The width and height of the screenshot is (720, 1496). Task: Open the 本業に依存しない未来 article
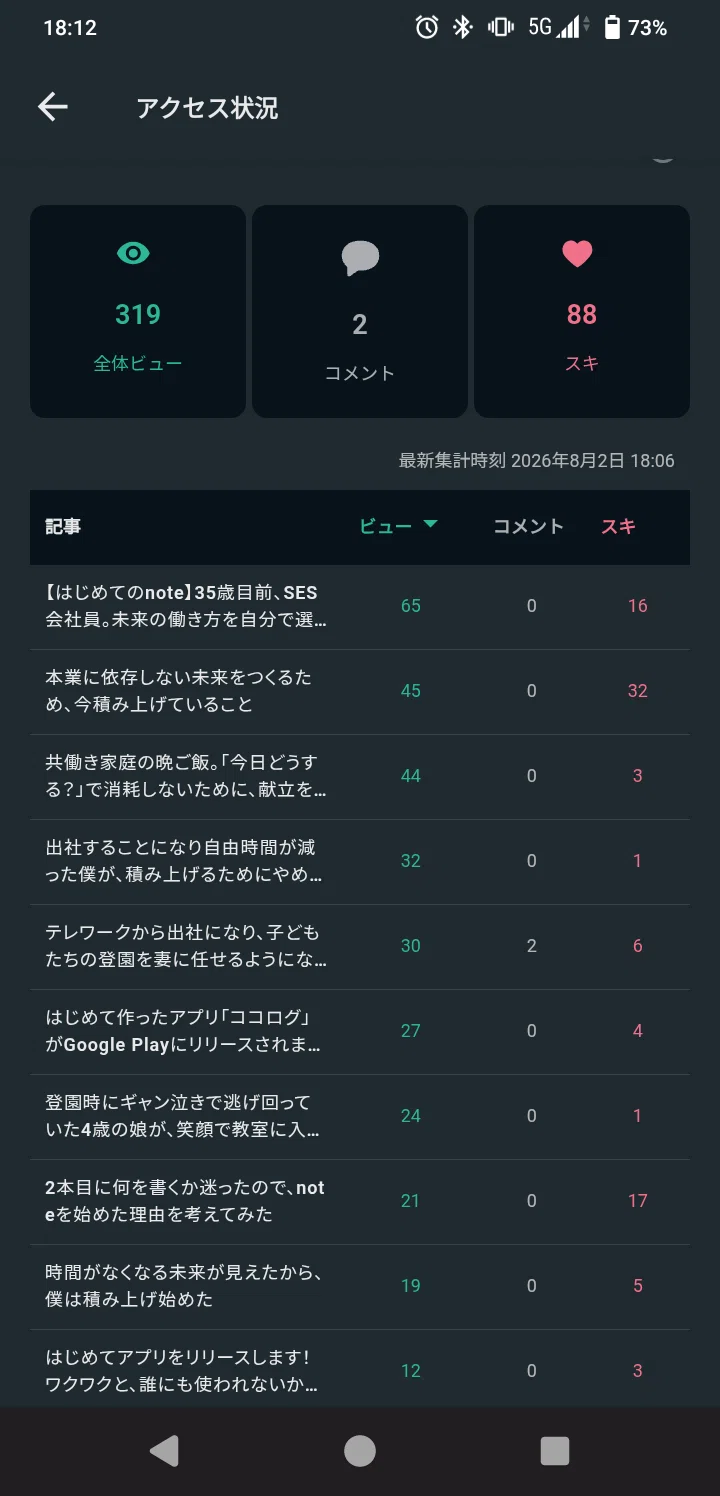point(360,692)
